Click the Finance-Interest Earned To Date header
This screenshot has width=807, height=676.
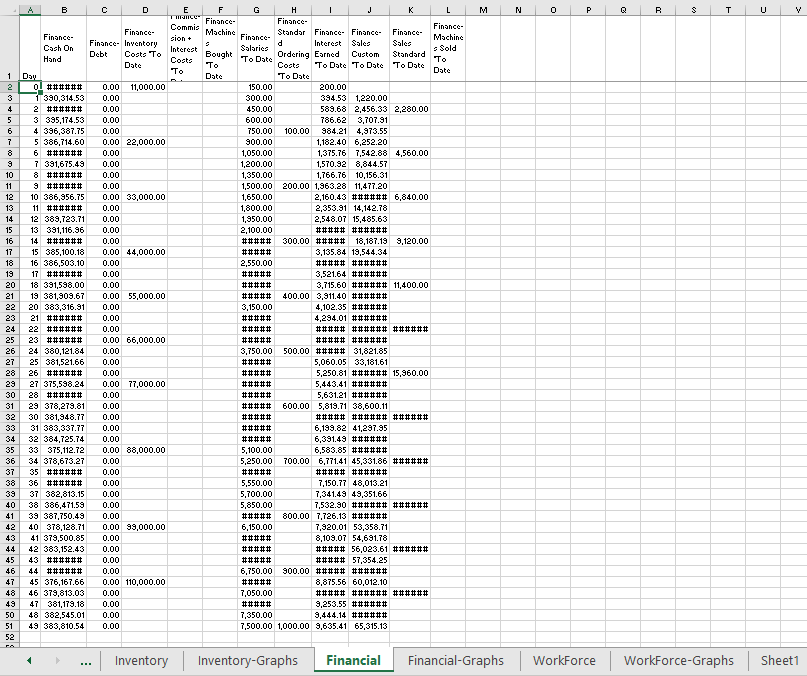tap(330, 48)
